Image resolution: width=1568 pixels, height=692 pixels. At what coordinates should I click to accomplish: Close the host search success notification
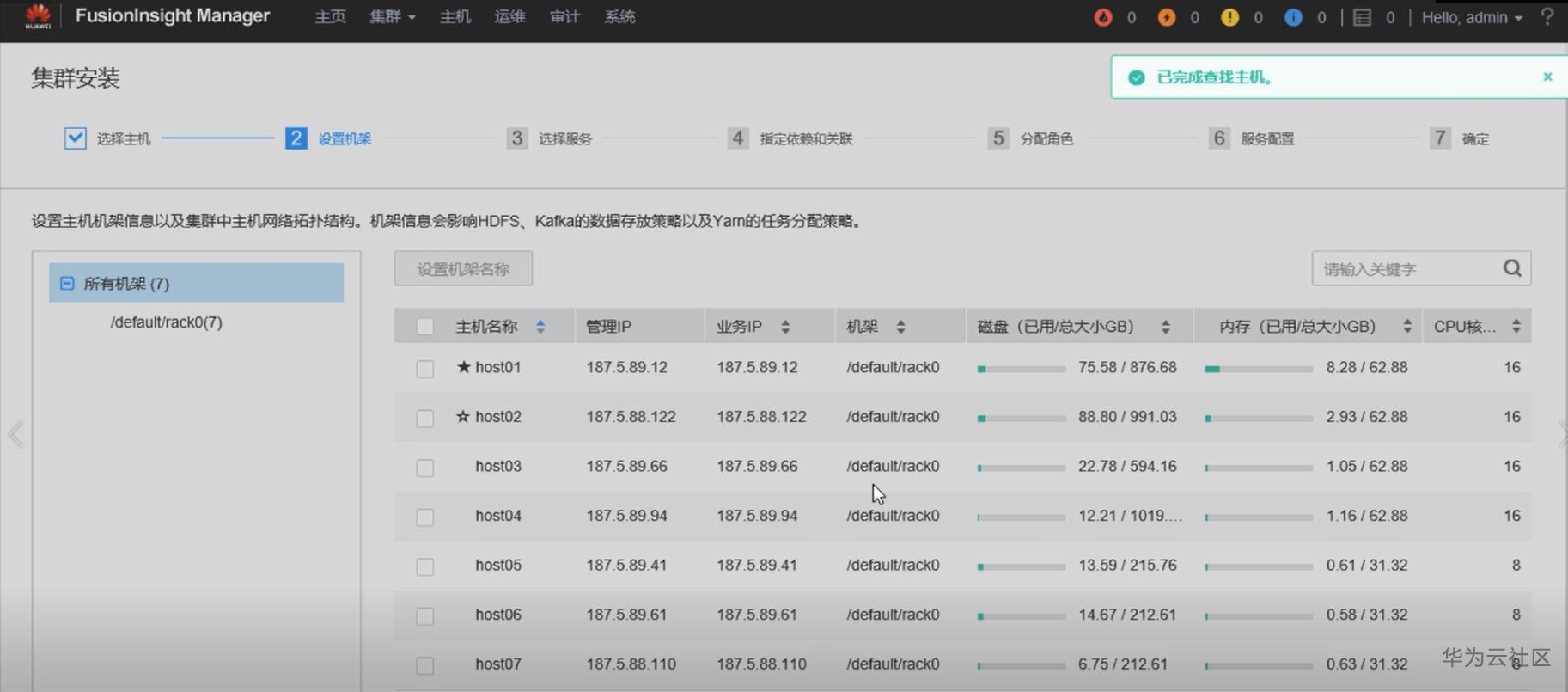1547,77
